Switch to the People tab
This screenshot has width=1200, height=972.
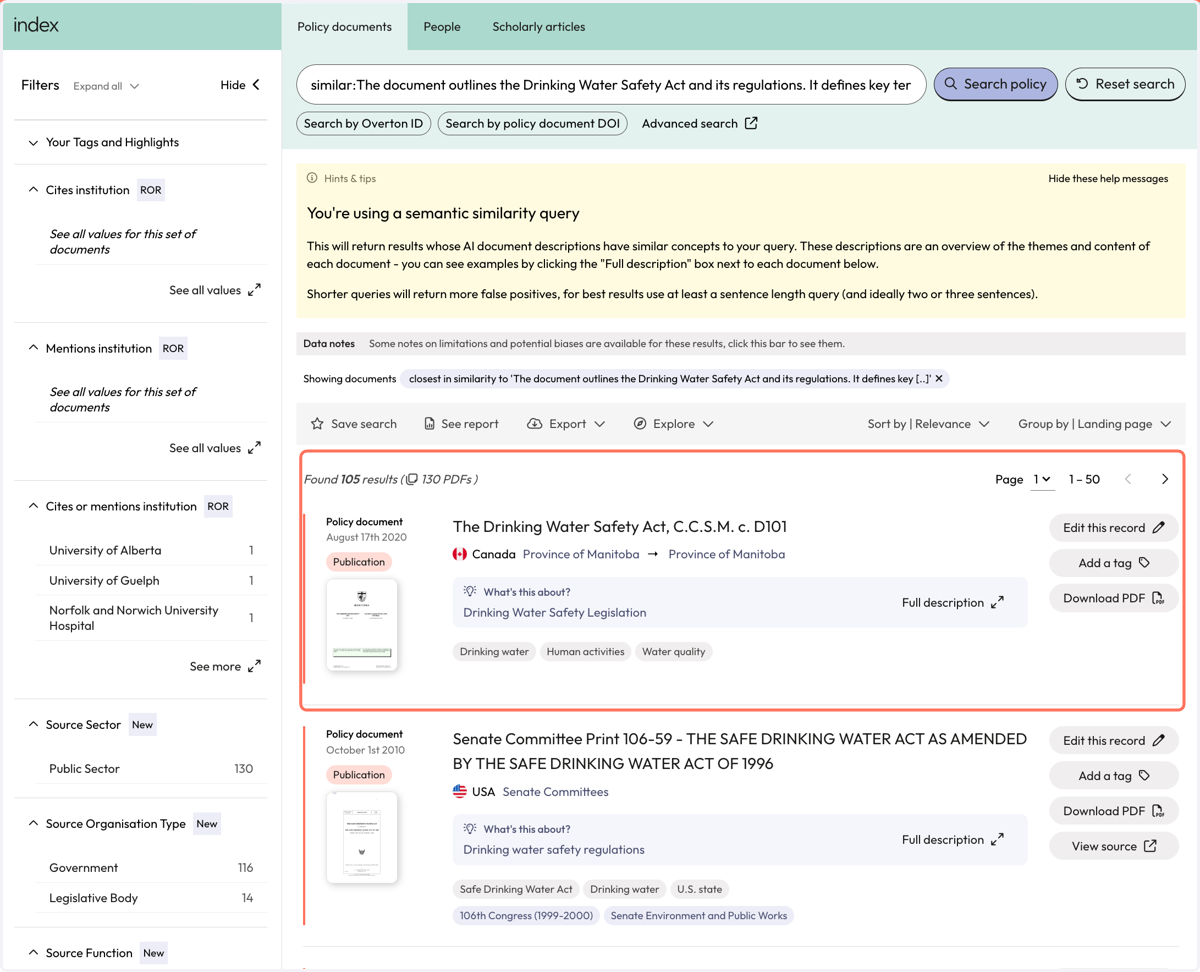[442, 27]
